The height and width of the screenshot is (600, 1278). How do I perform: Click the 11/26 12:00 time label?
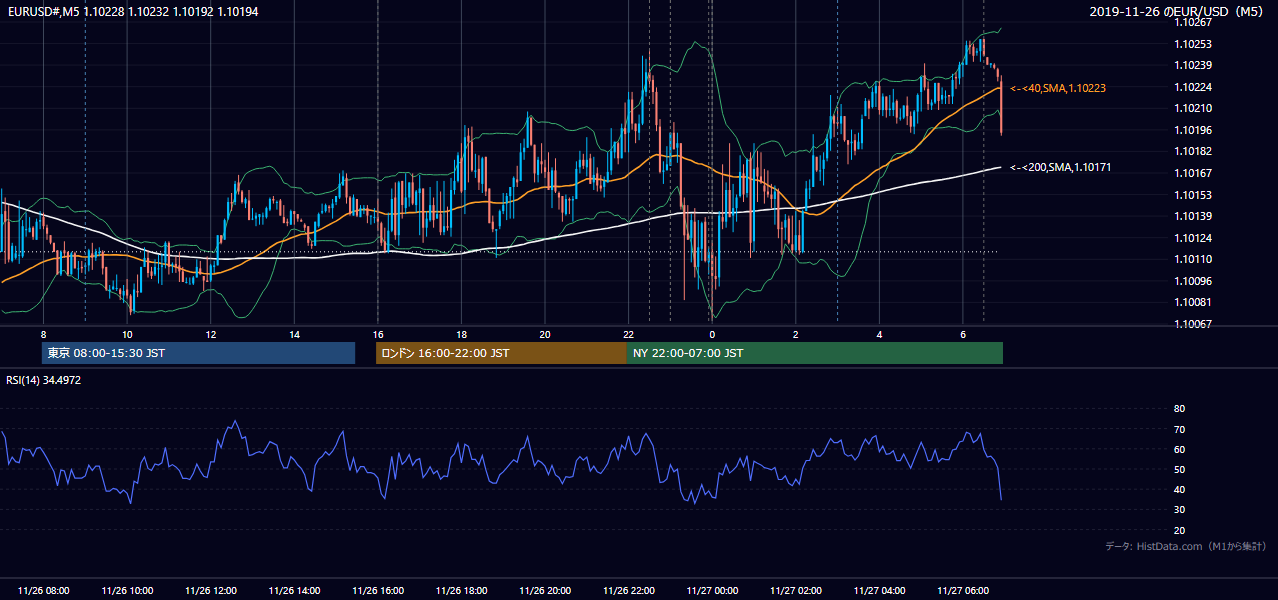coord(211,591)
